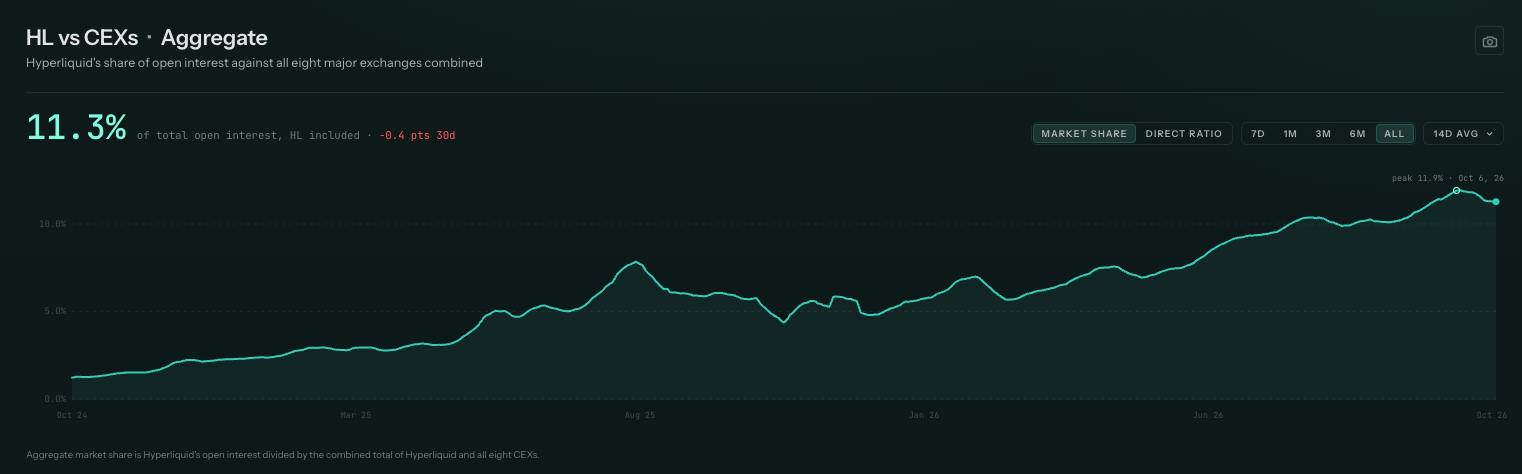
Task: Click 'of total open interest, HL included' text
Action: (x=248, y=135)
